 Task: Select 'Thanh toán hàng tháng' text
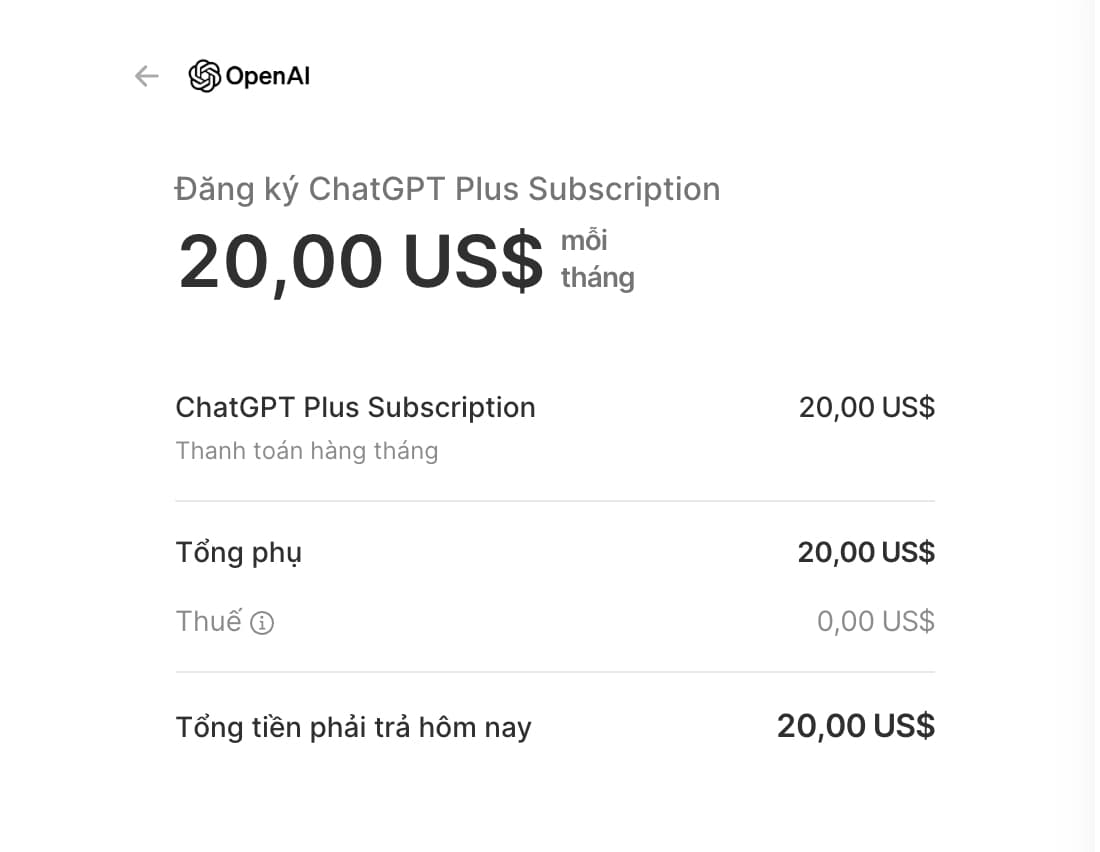pyautogui.click(x=307, y=451)
